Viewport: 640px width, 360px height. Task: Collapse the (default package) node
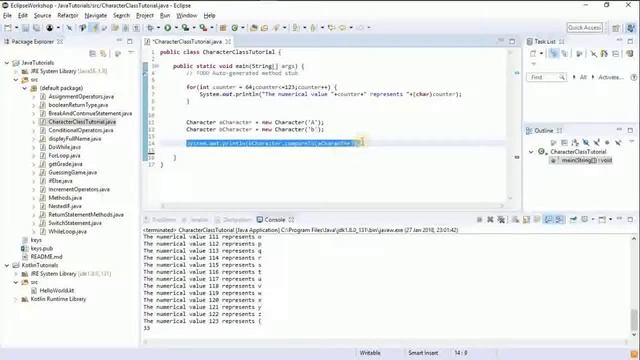point(24,88)
